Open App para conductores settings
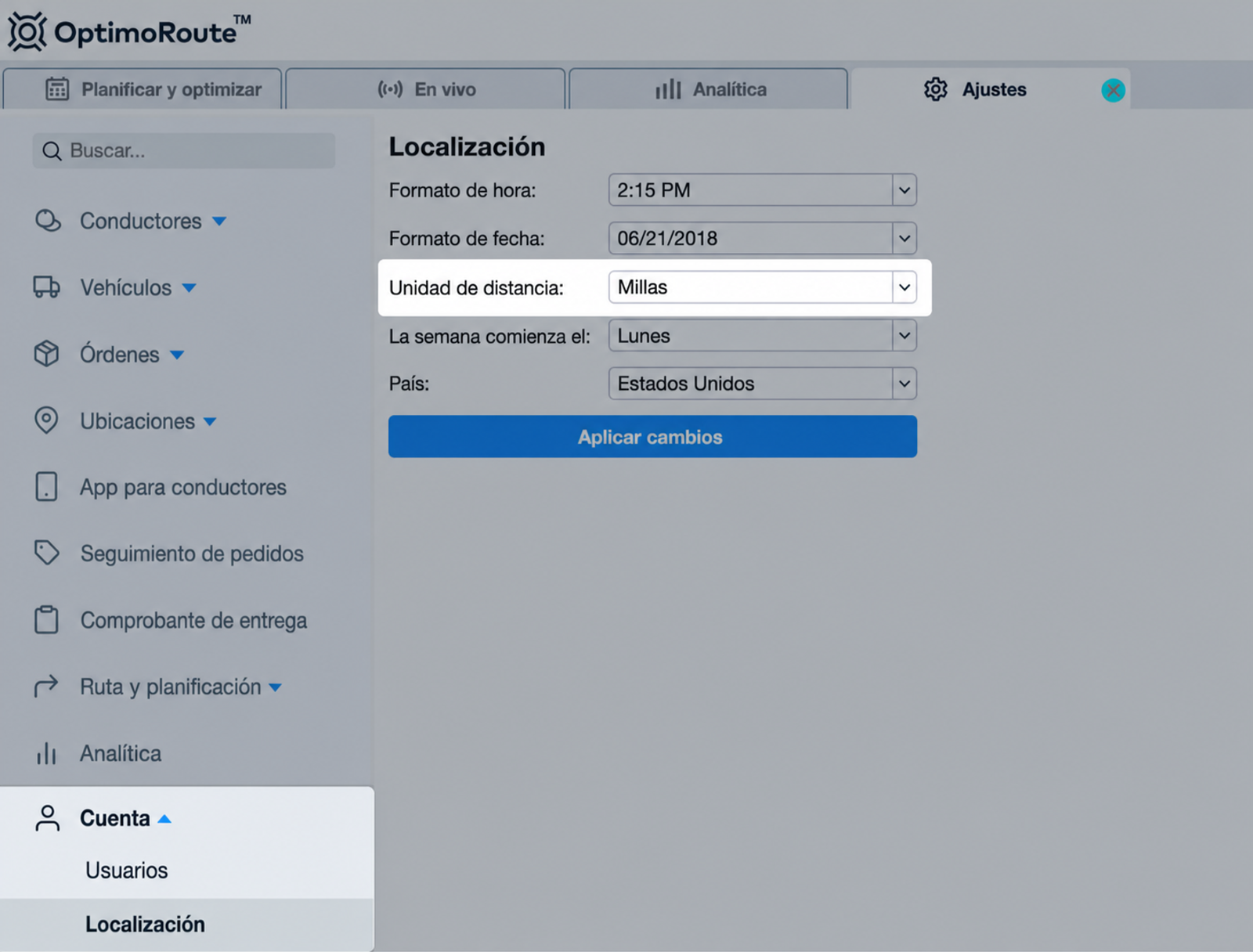The height and width of the screenshot is (952, 1253). click(x=183, y=487)
